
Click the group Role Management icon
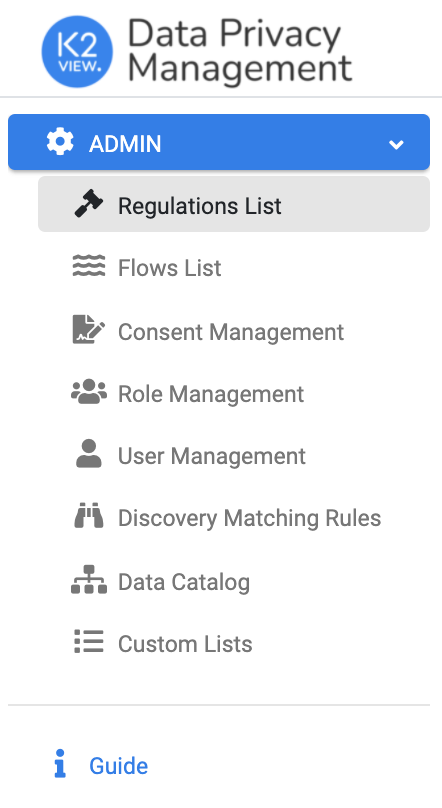pyautogui.click(x=89, y=392)
